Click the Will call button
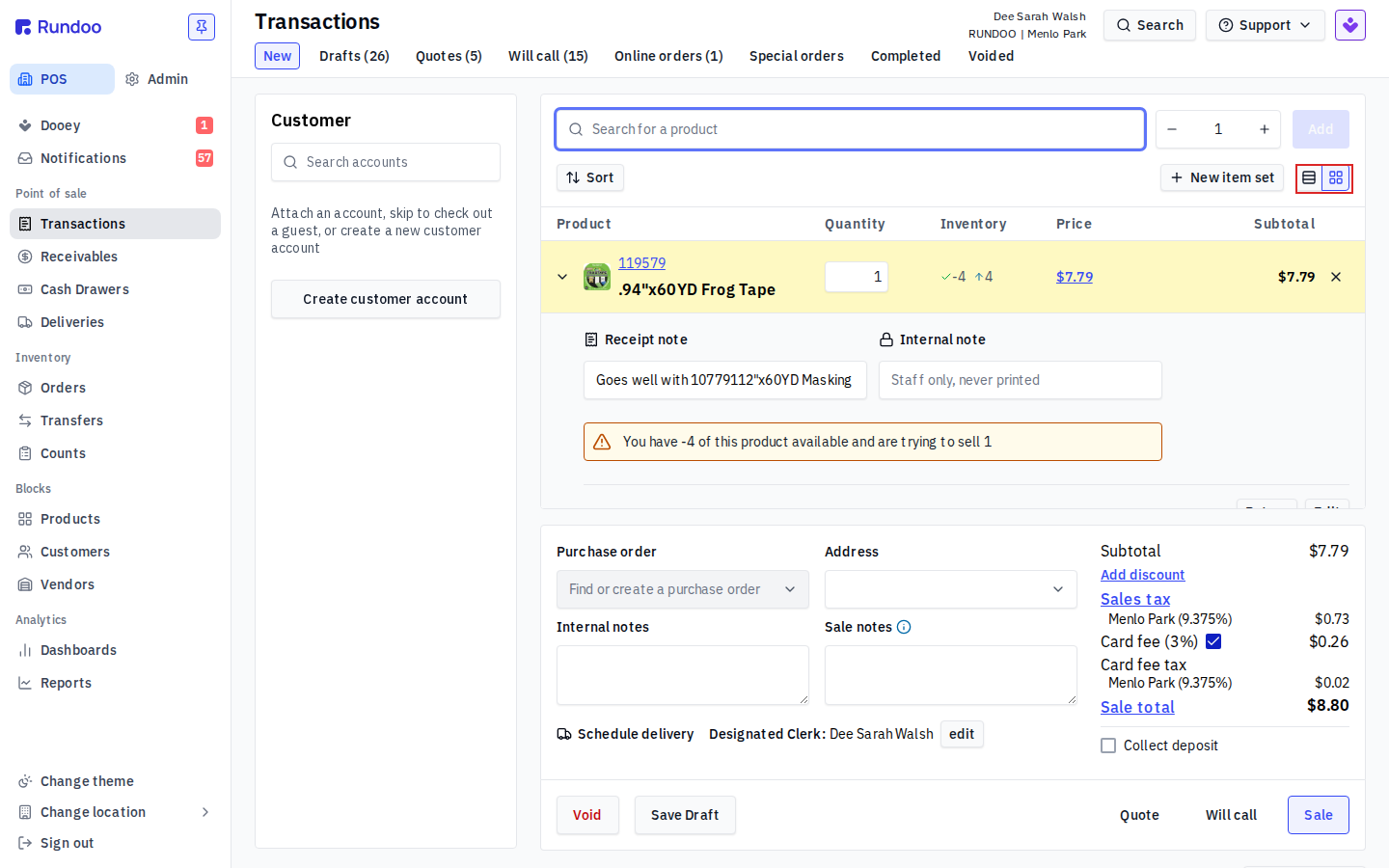 pyautogui.click(x=1231, y=815)
